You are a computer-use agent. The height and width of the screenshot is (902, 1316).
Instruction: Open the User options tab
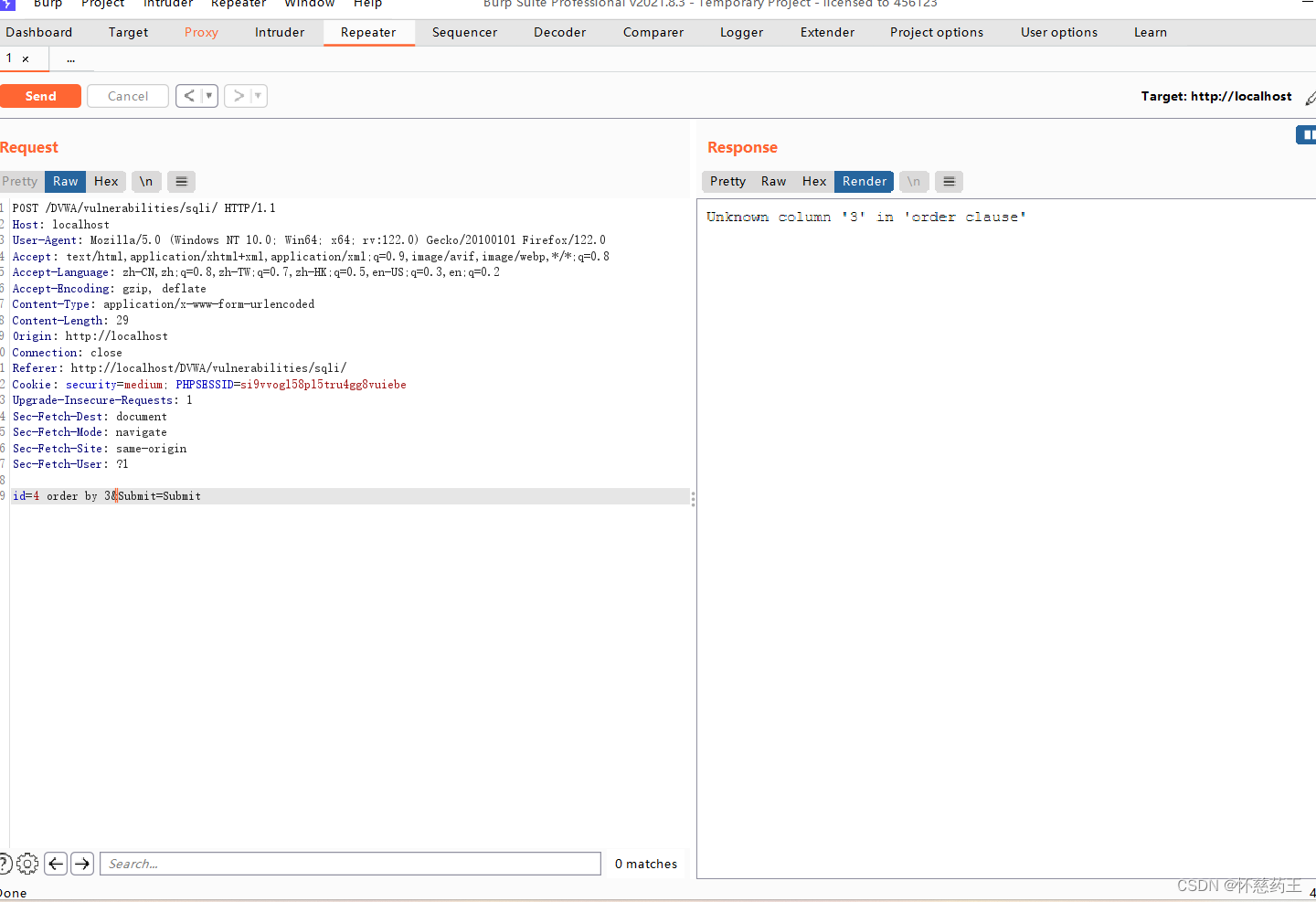pos(1059,32)
